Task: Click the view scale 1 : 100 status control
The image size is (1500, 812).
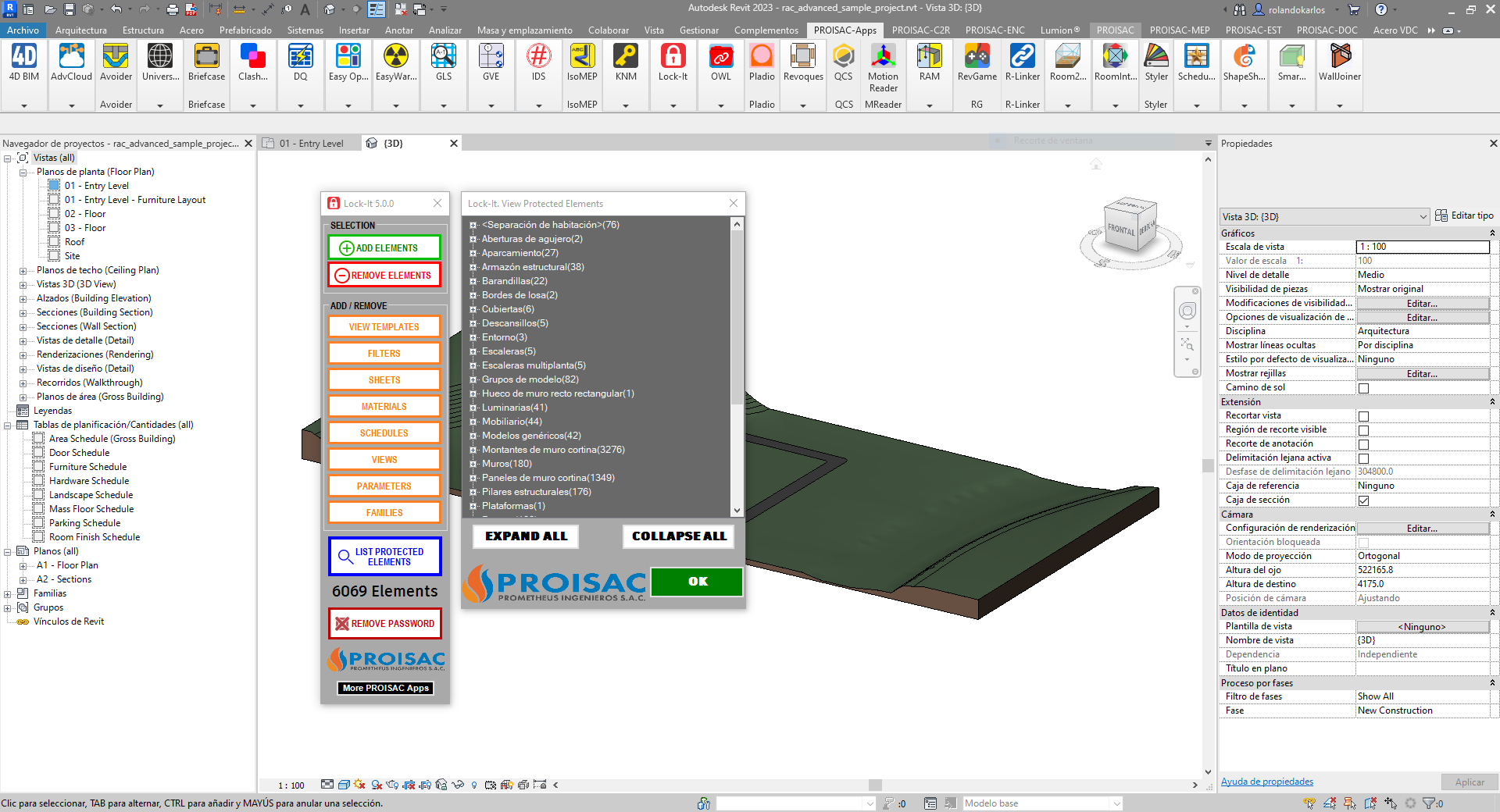Action: click(291, 785)
